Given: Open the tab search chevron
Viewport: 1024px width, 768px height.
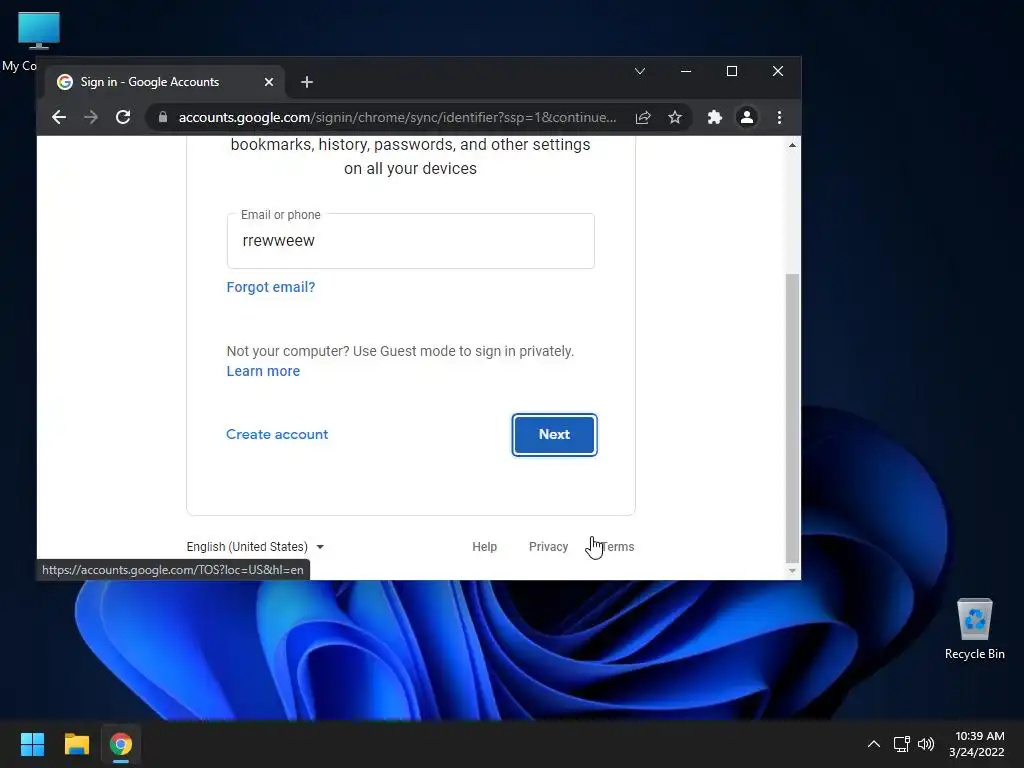Looking at the screenshot, I should (x=640, y=71).
